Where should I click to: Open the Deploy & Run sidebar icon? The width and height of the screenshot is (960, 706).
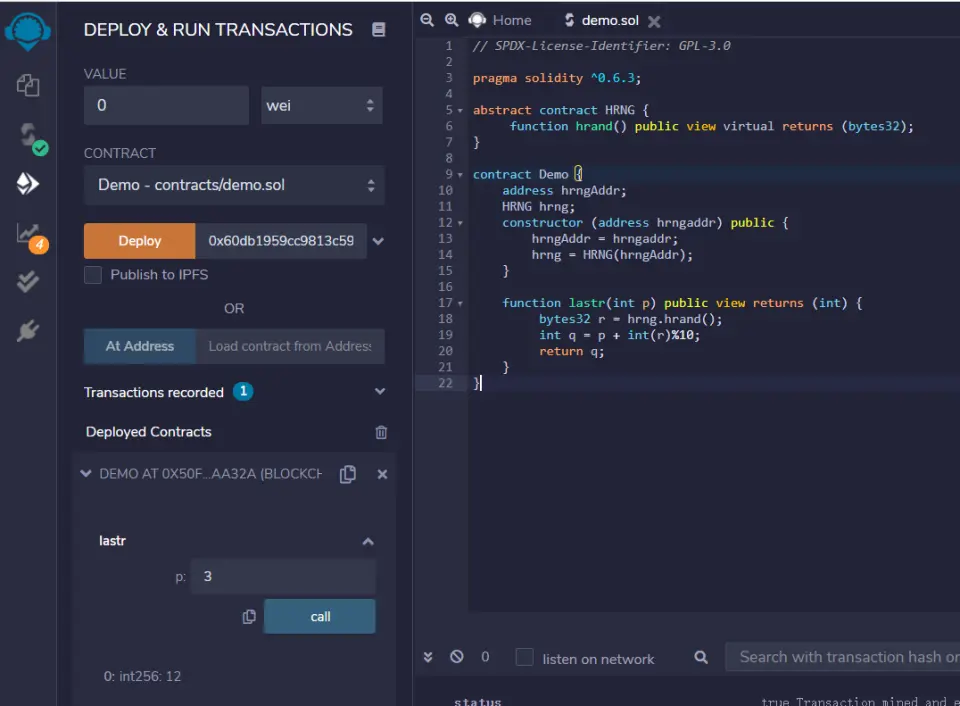click(28, 183)
